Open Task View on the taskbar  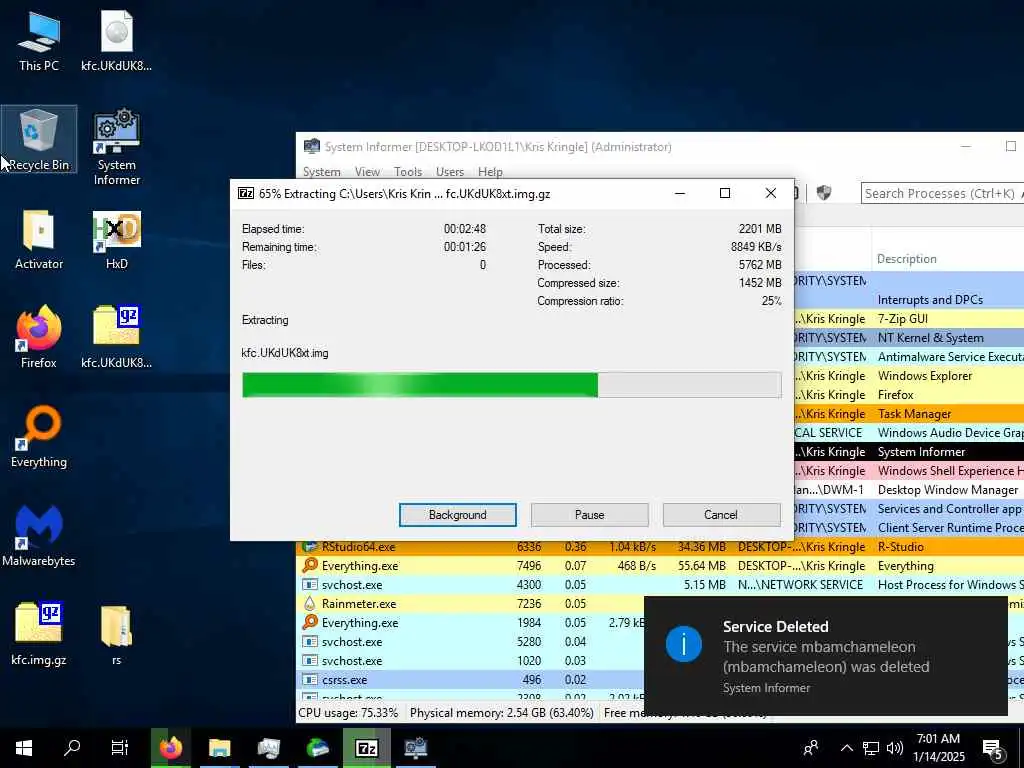pos(120,748)
